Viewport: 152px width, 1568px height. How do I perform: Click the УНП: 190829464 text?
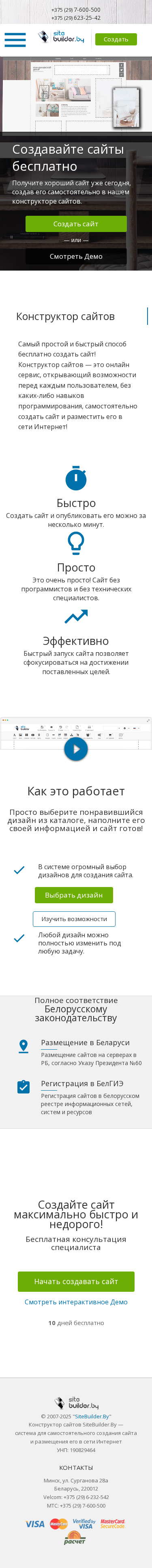coord(76,1450)
